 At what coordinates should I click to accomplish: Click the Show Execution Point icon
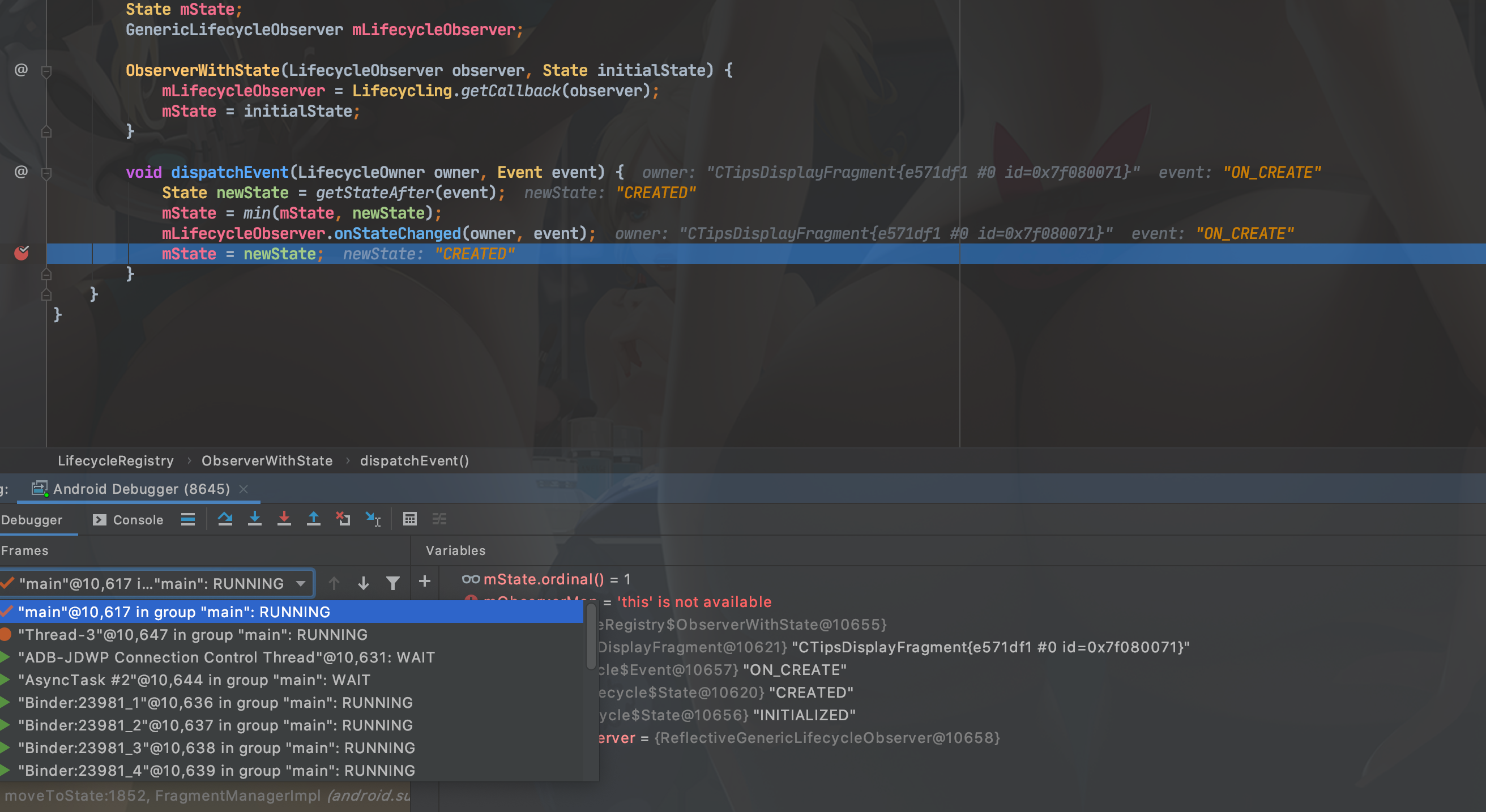pos(187,519)
